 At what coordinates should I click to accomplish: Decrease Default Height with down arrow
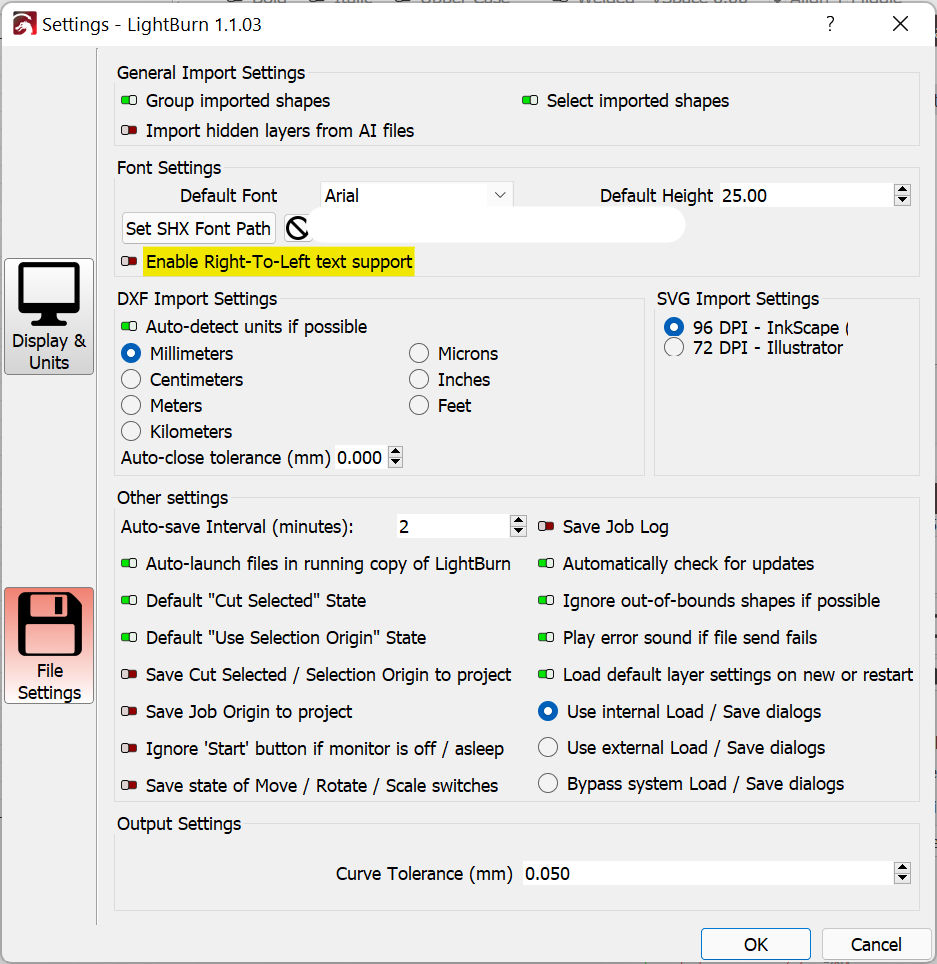(902, 200)
